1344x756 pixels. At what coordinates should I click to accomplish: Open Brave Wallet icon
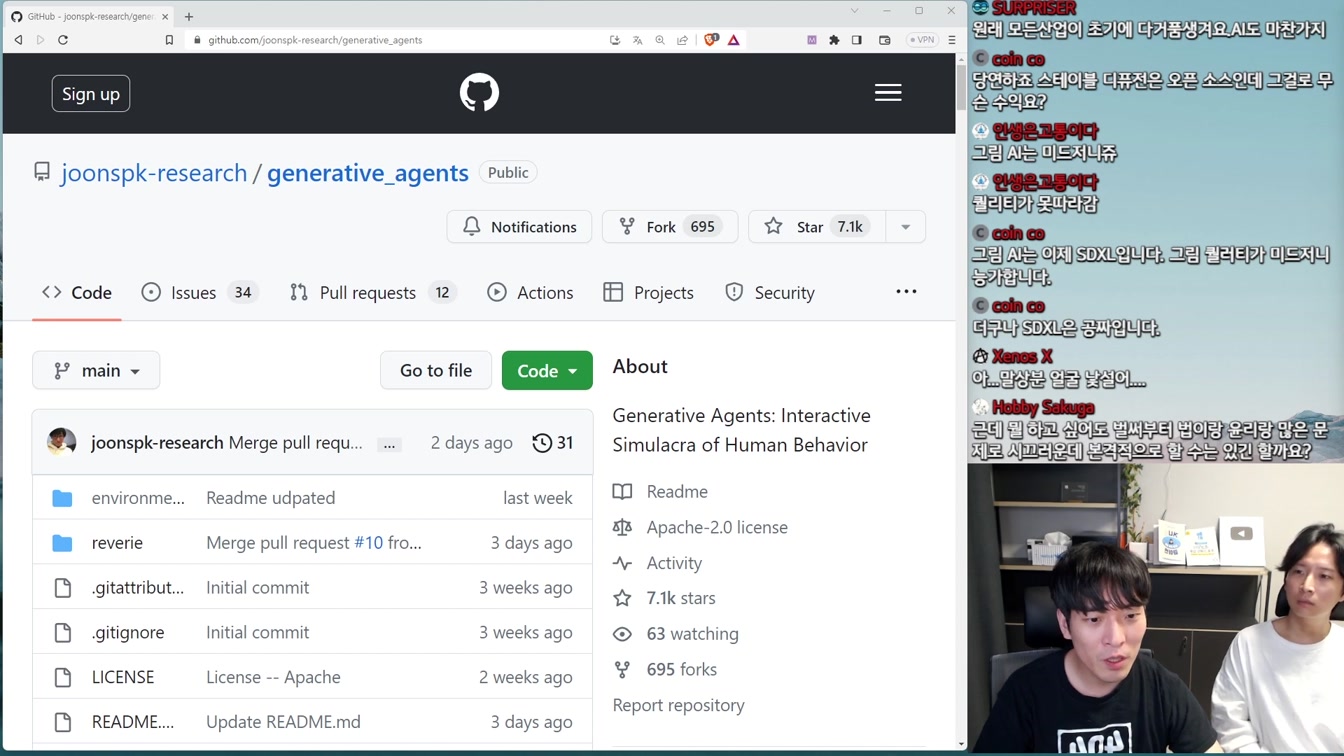885,40
